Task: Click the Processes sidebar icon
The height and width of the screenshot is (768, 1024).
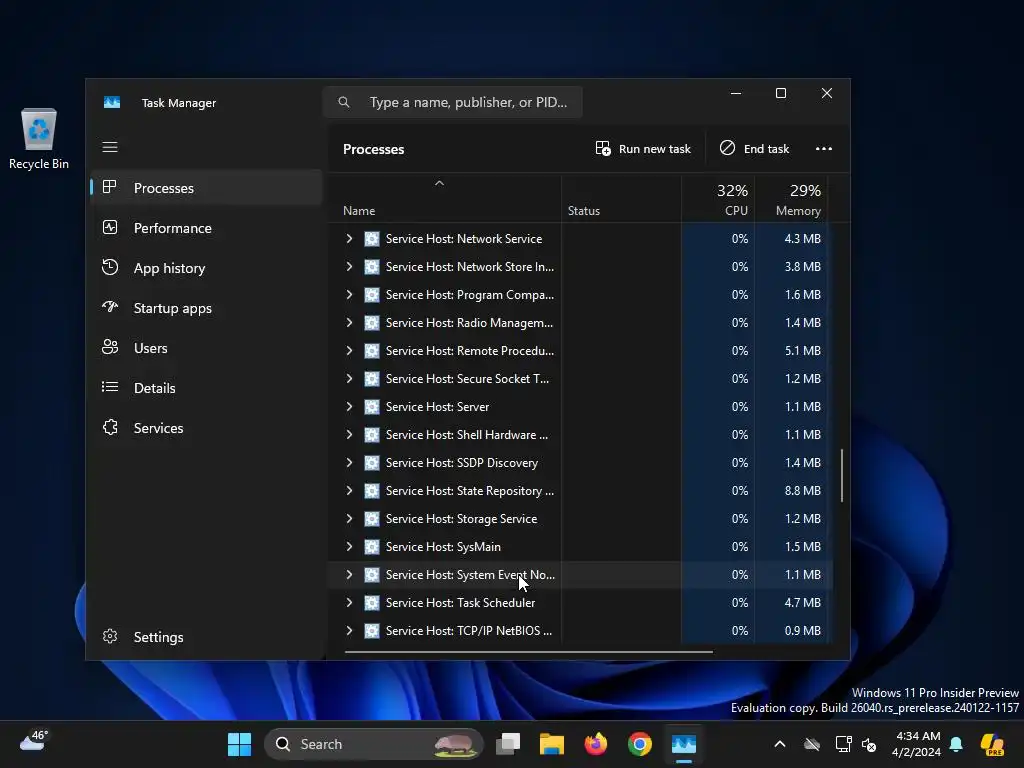Action: (110, 187)
